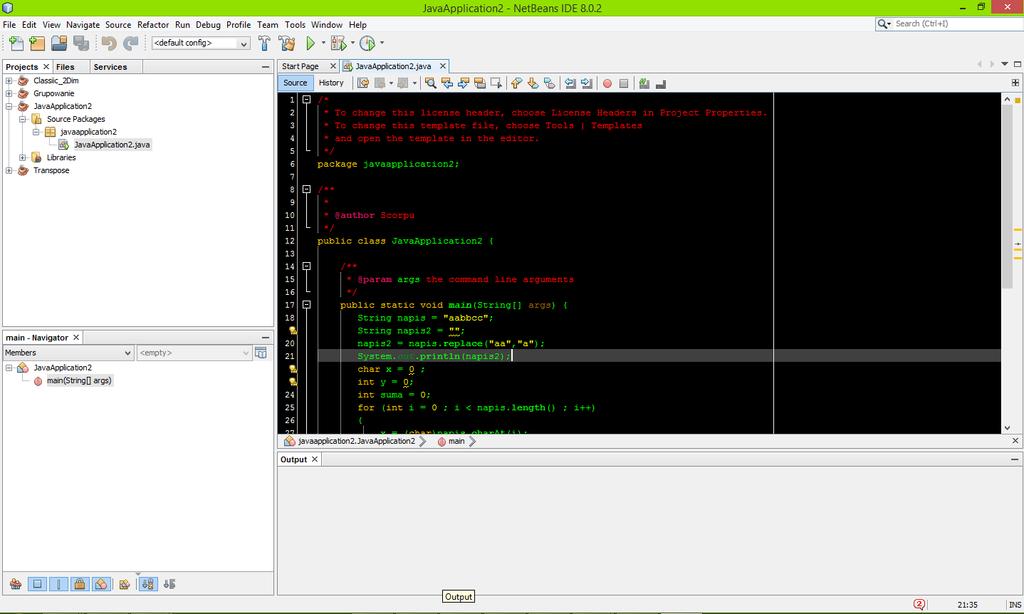
Task: Click the Find Next Occurrence icon
Action: coord(464,83)
